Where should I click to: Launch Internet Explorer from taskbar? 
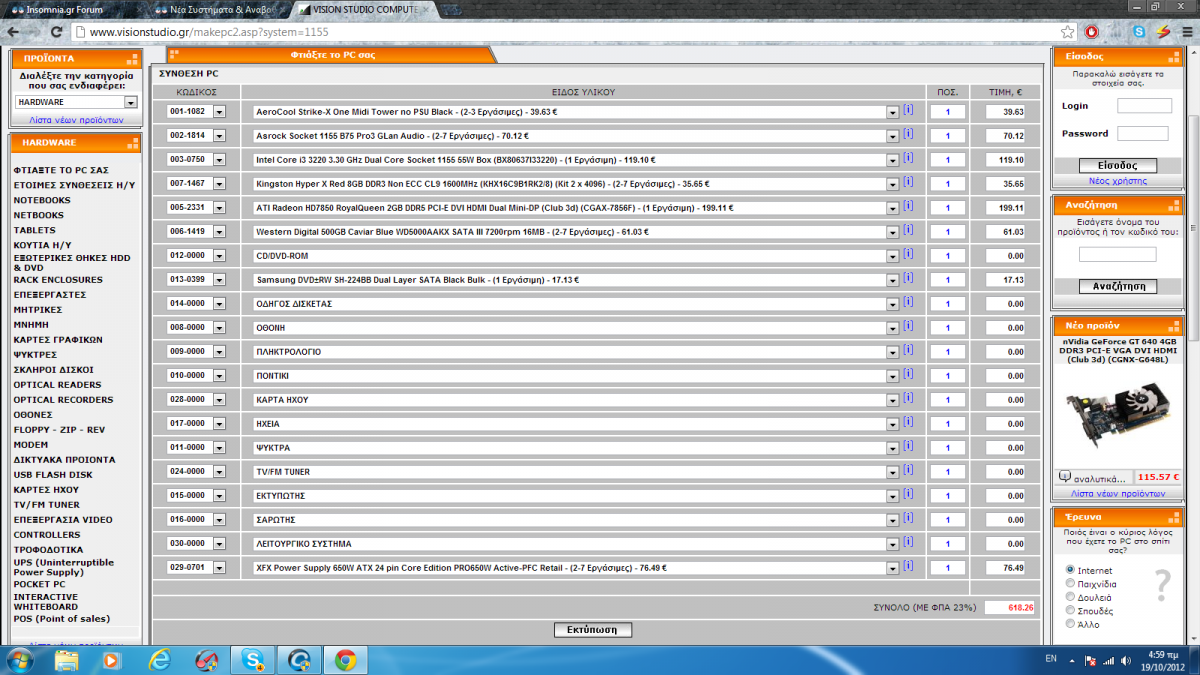(x=160, y=660)
